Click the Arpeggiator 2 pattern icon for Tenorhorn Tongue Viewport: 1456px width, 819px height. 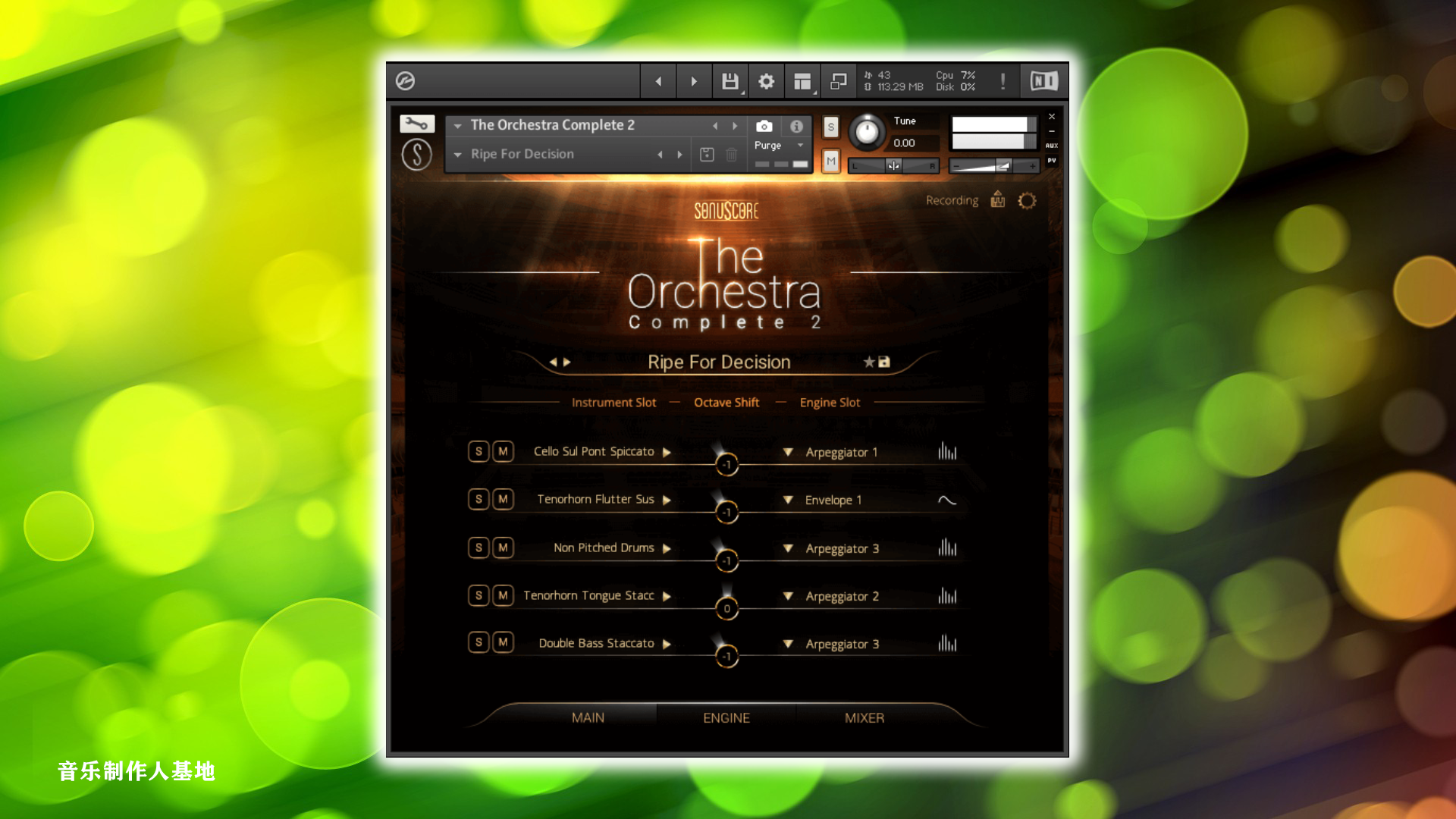[947, 596]
